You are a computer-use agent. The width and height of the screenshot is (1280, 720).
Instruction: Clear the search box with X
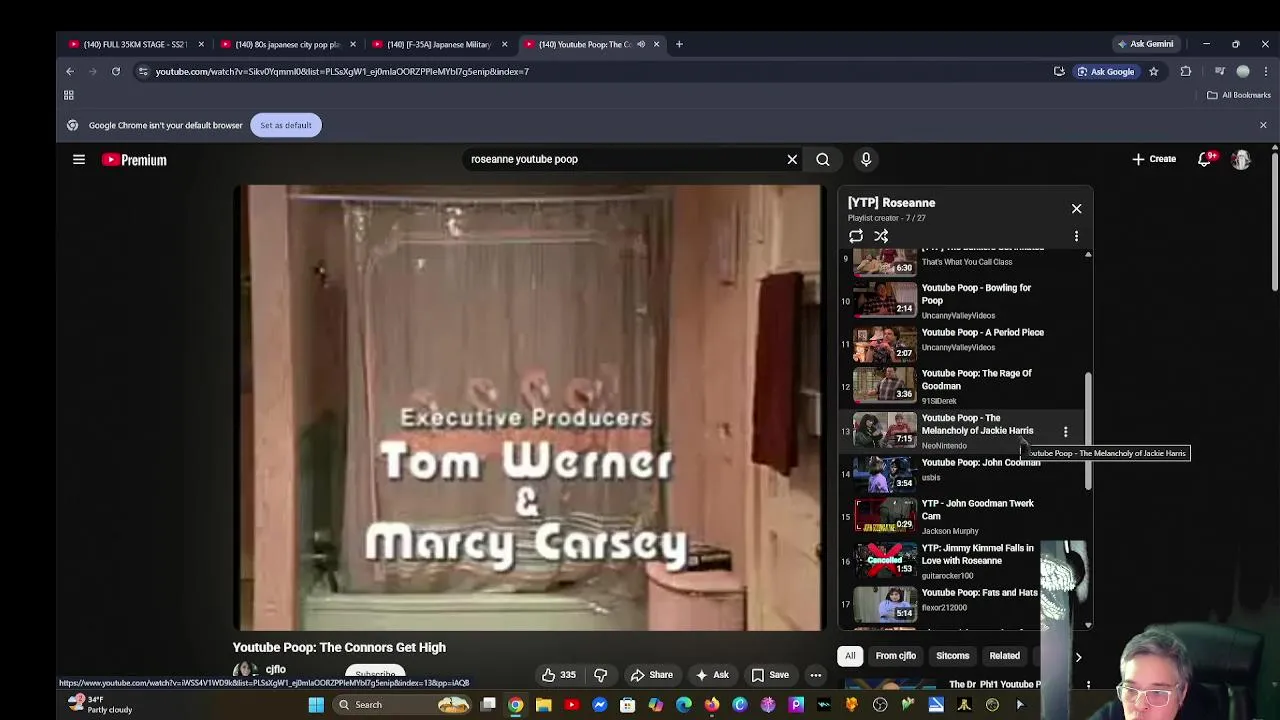792,159
